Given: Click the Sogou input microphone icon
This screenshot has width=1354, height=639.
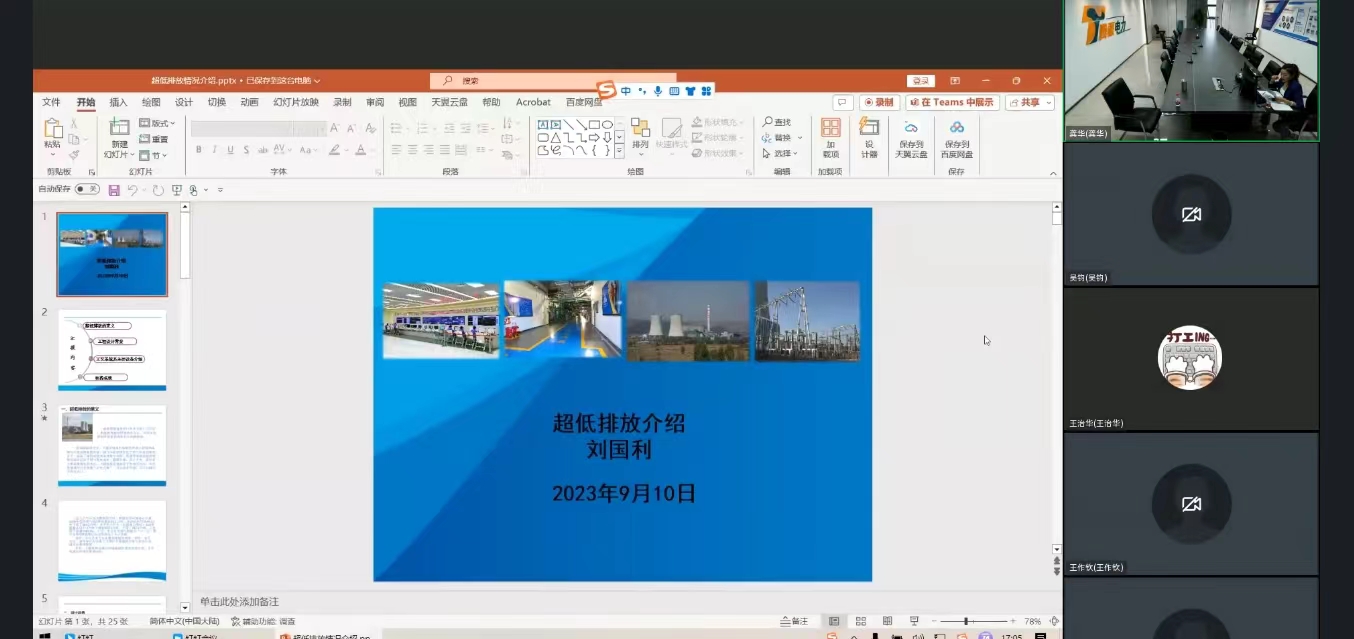Looking at the screenshot, I should [x=658, y=91].
